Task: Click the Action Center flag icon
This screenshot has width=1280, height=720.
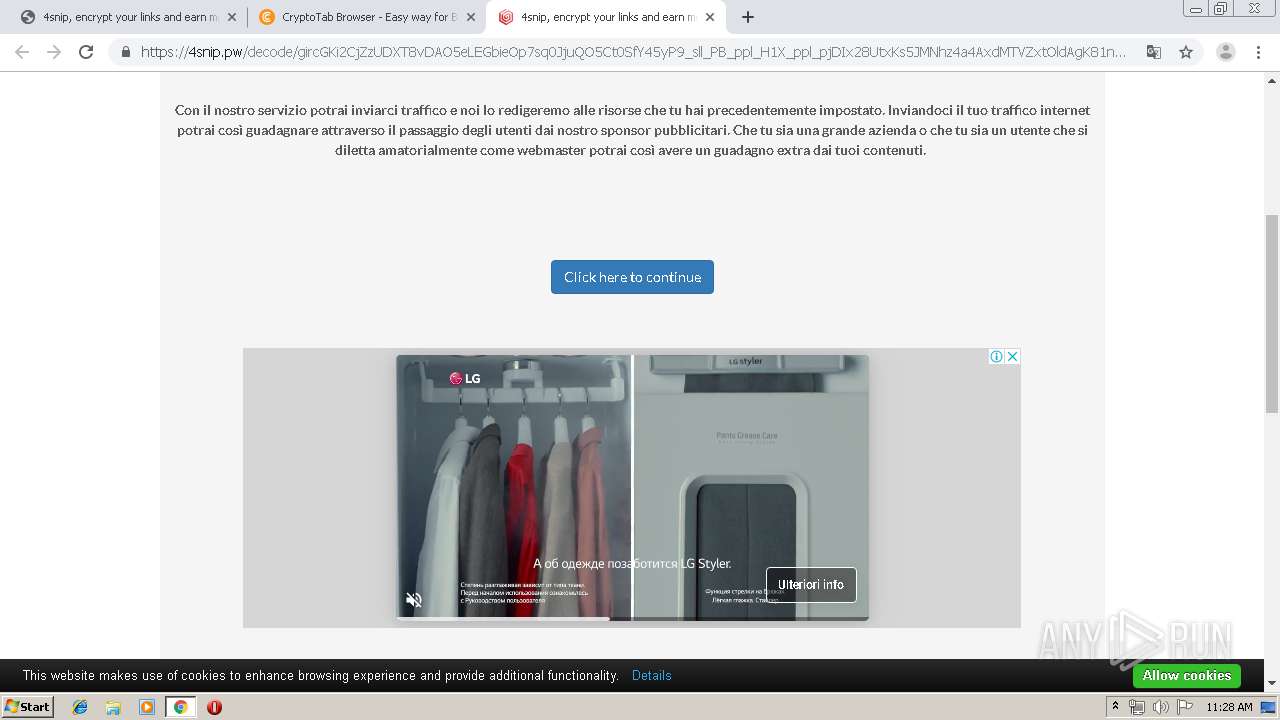Action: (1185, 707)
